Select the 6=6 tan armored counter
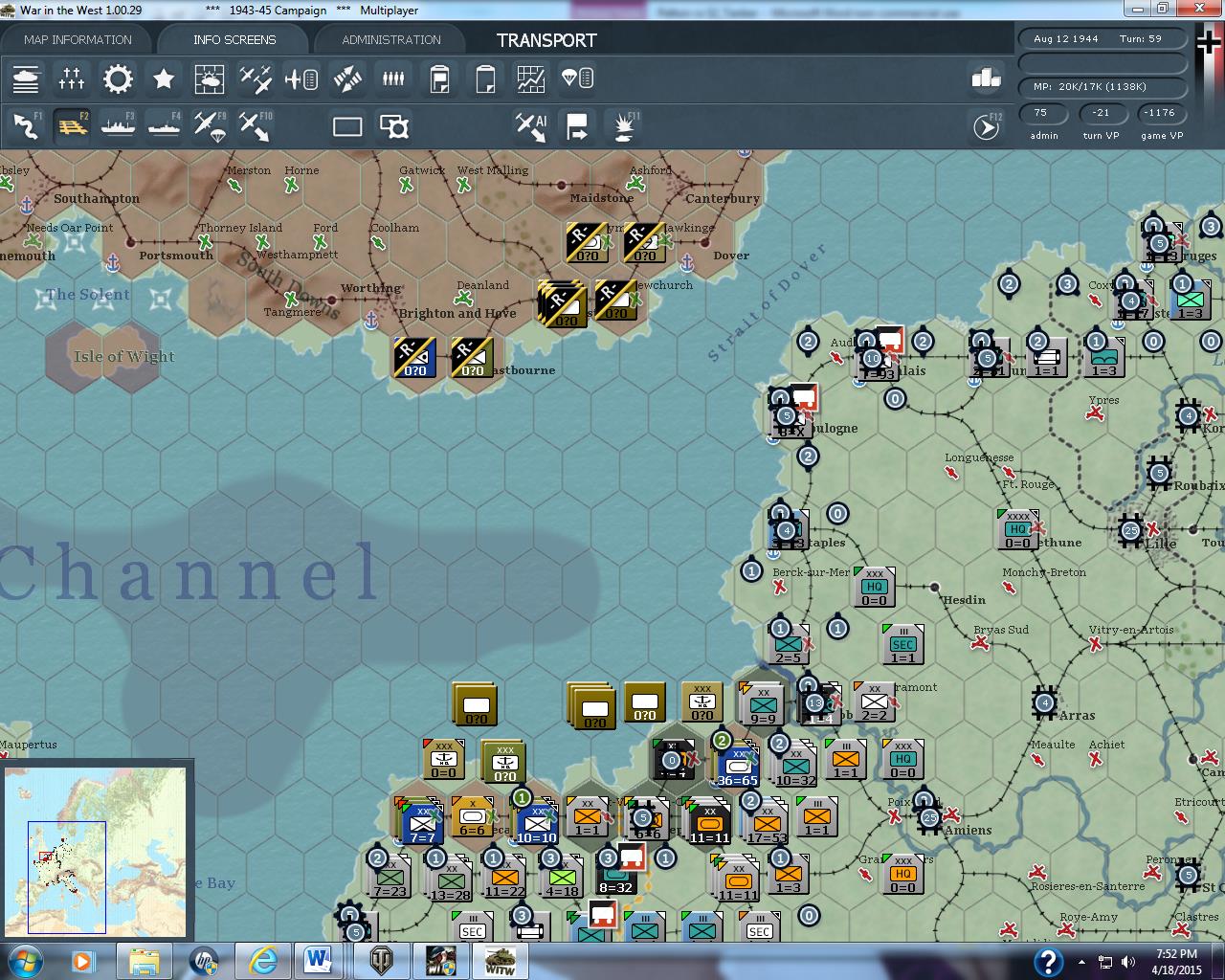 coord(473,817)
